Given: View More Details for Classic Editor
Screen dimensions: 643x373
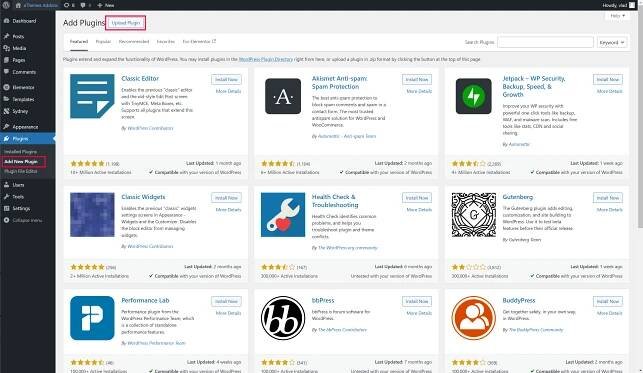Looking at the screenshot, I should 228,91.
